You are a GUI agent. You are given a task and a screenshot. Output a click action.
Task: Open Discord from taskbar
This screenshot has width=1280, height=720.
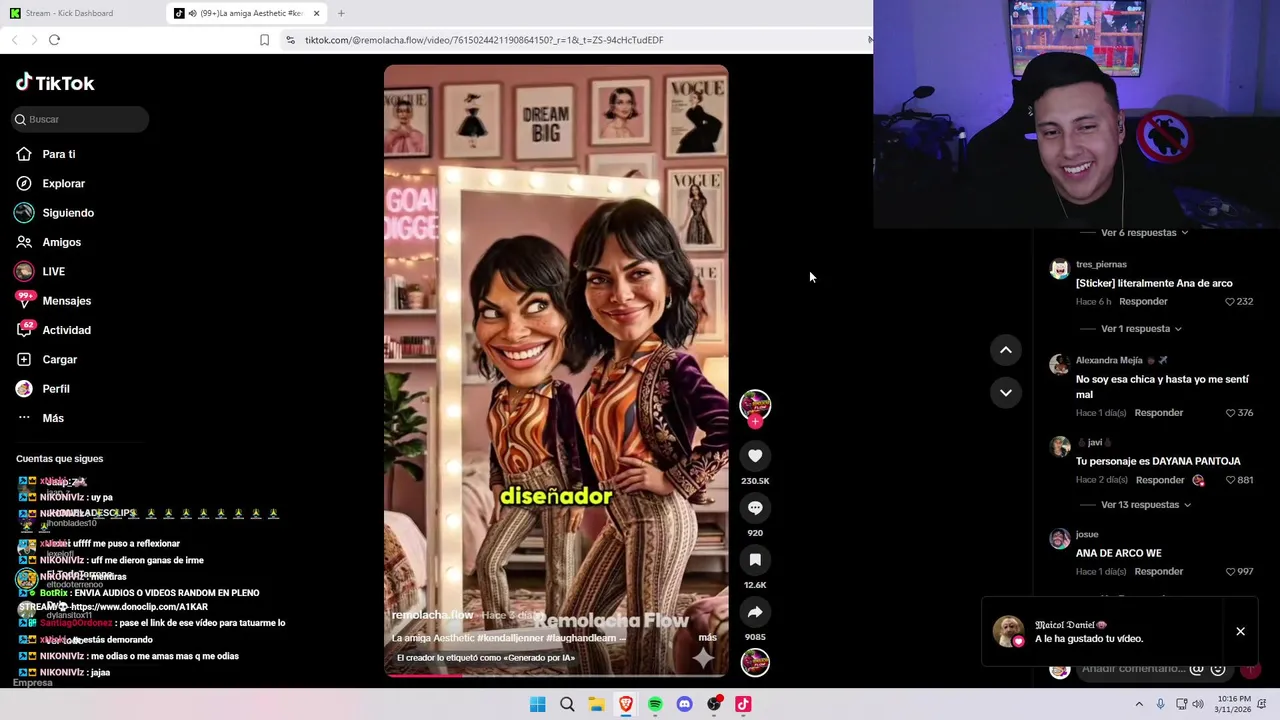click(684, 704)
